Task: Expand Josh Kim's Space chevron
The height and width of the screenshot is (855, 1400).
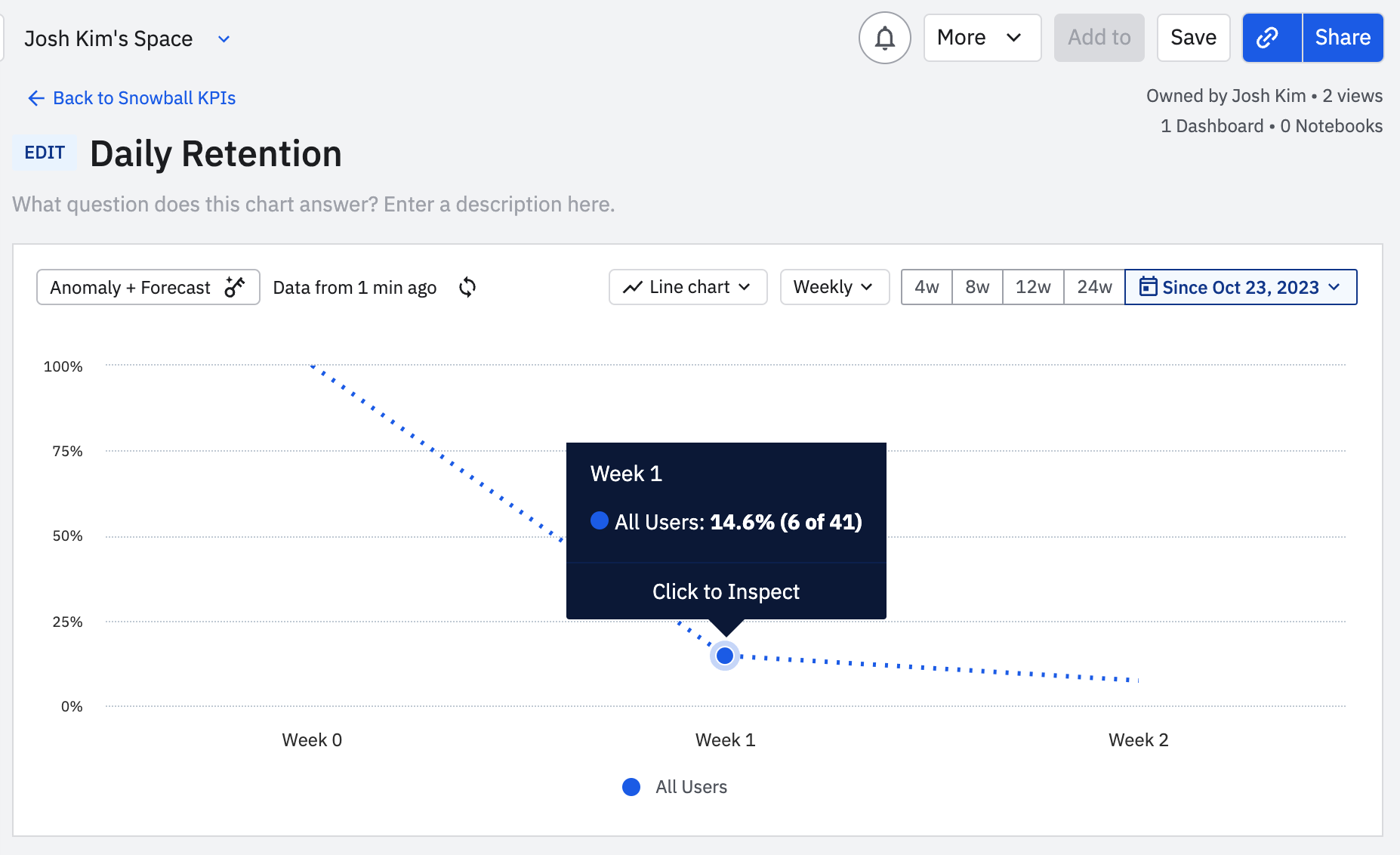Action: [x=224, y=39]
